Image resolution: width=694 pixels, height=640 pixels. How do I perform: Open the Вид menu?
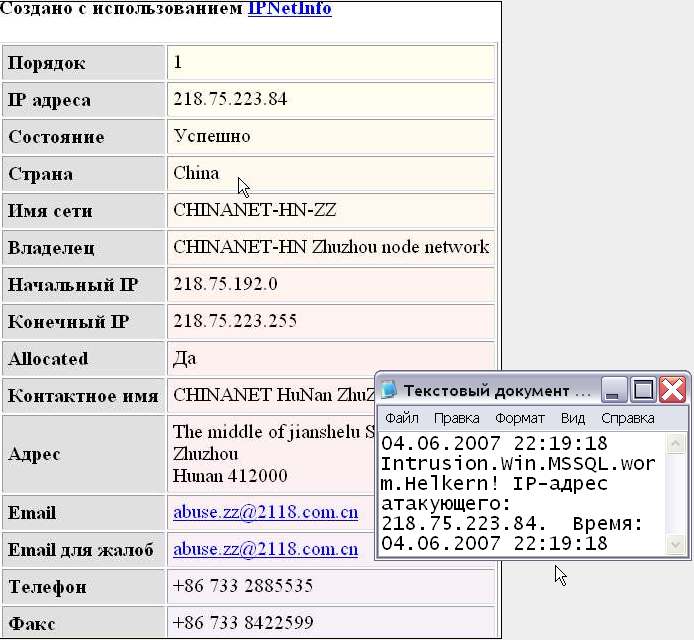[x=573, y=418]
